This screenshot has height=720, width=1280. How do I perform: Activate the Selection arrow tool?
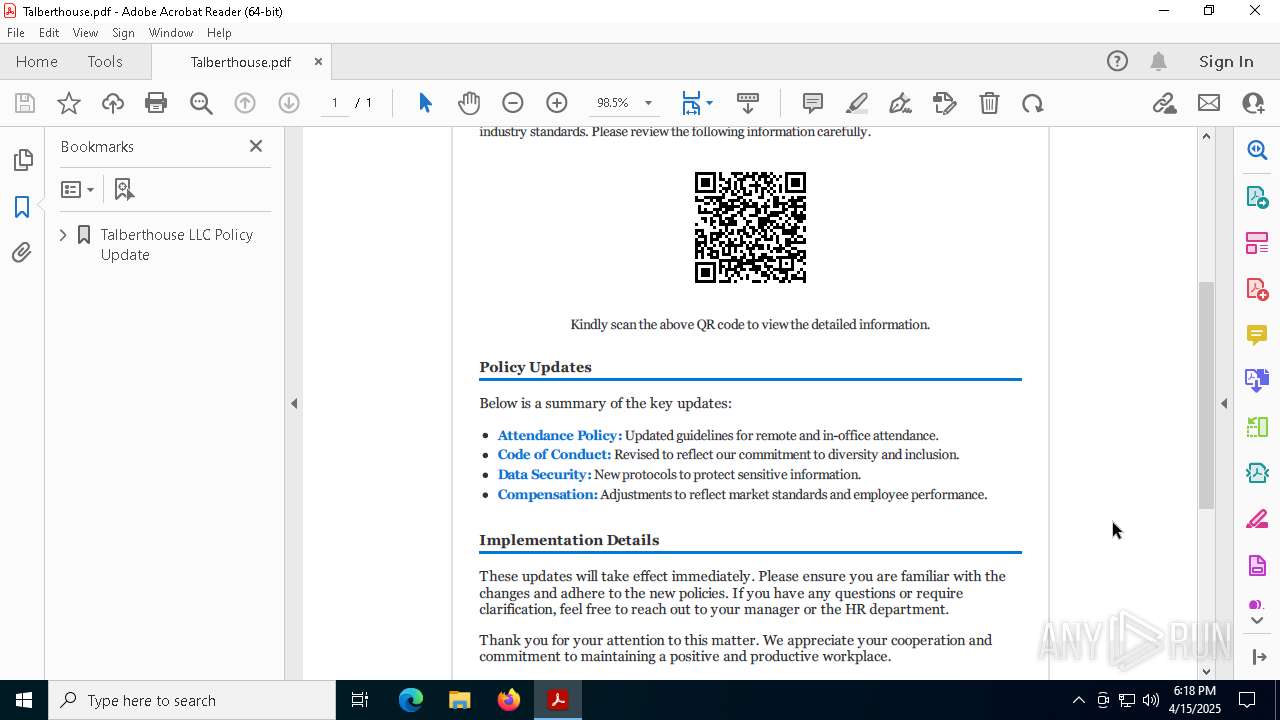click(x=425, y=103)
